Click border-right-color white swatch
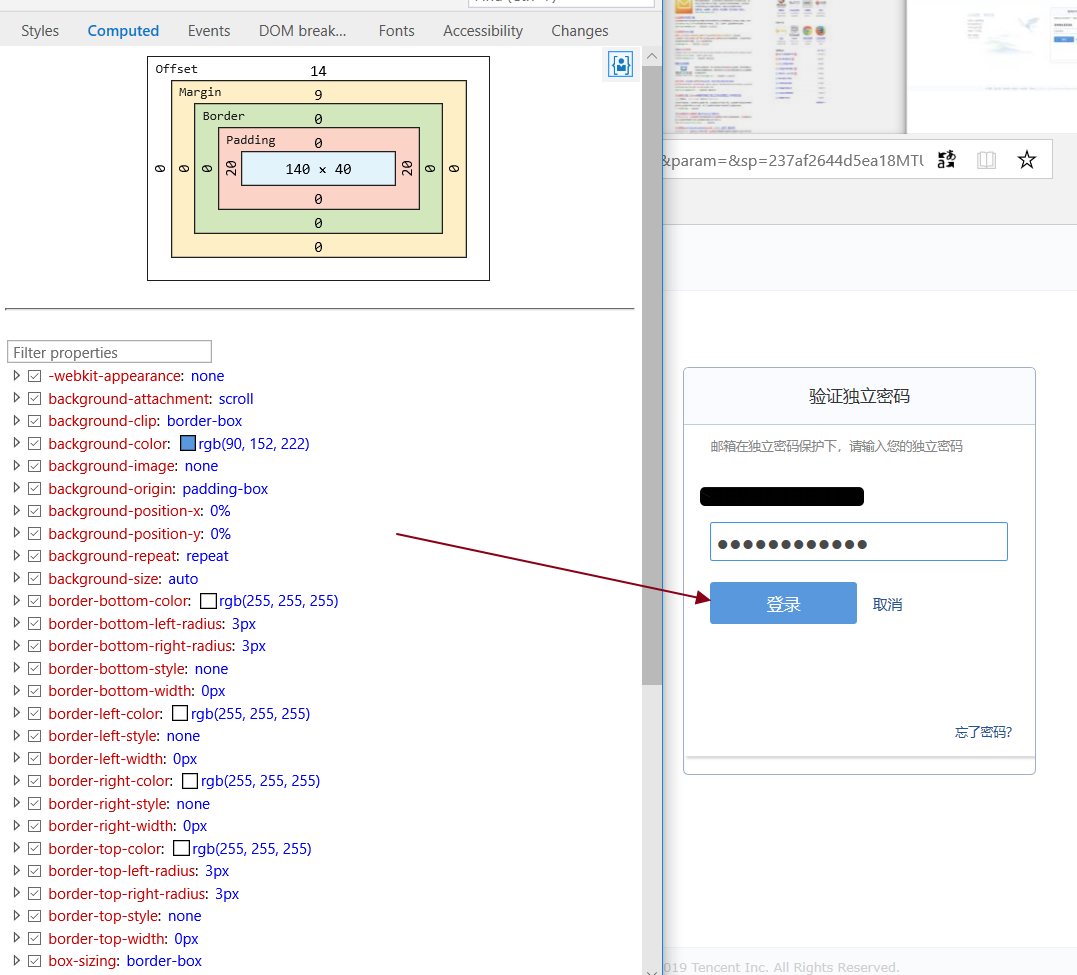Screen dimensions: 1077x975 point(190,781)
